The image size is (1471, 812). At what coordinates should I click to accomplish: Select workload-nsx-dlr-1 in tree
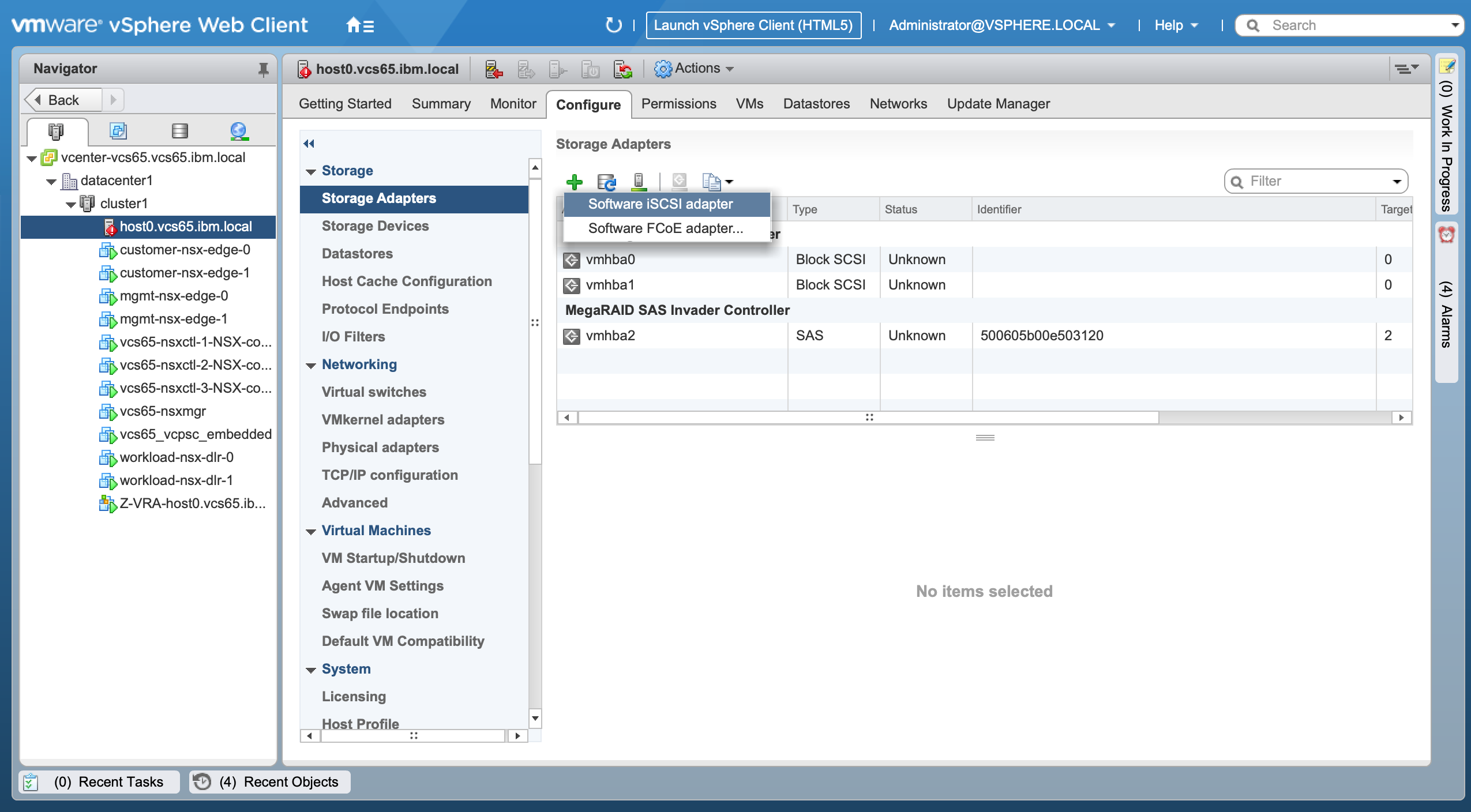[x=176, y=480]
